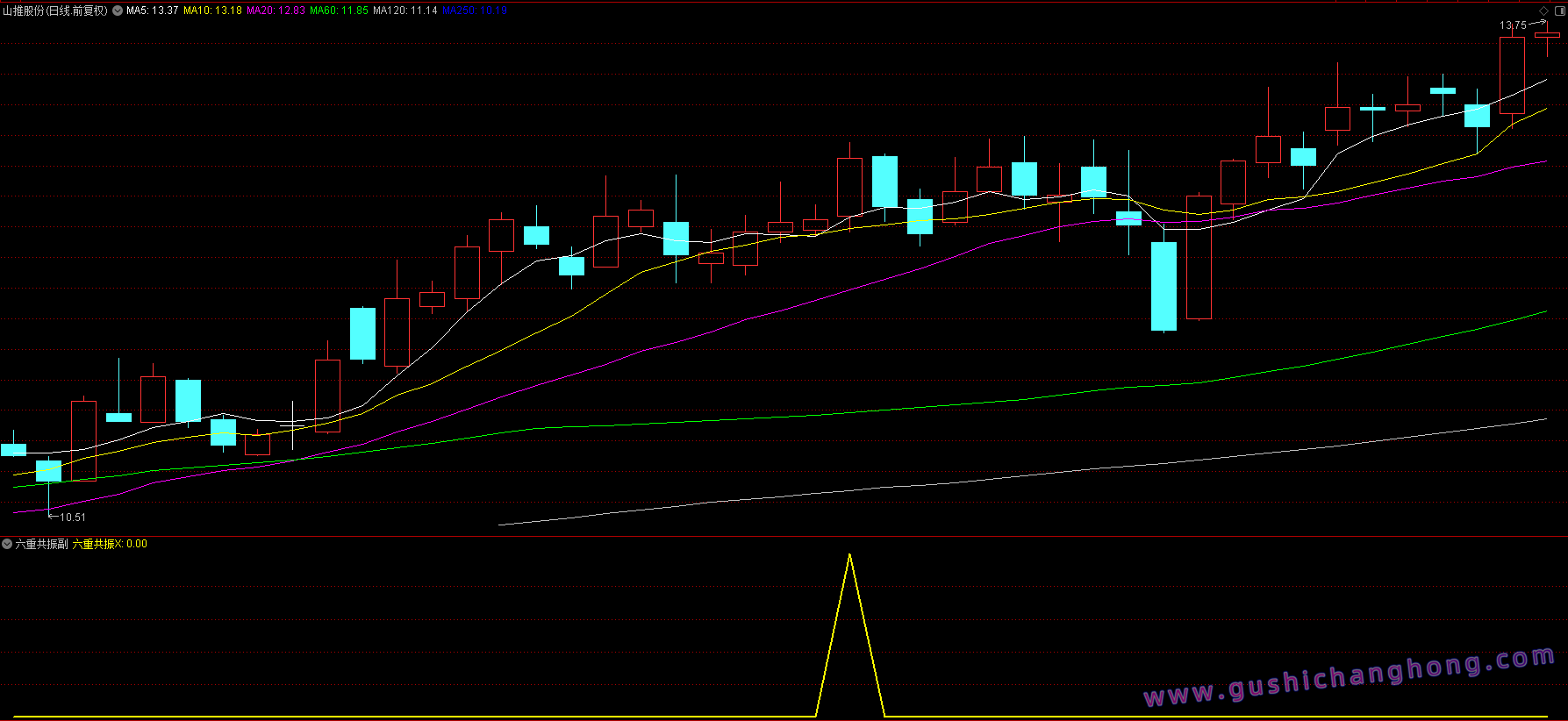Click the magenta MA20: 12.83 label
Screen dimensions: 1568x721
pyautogui.click(x=276, y=11)
